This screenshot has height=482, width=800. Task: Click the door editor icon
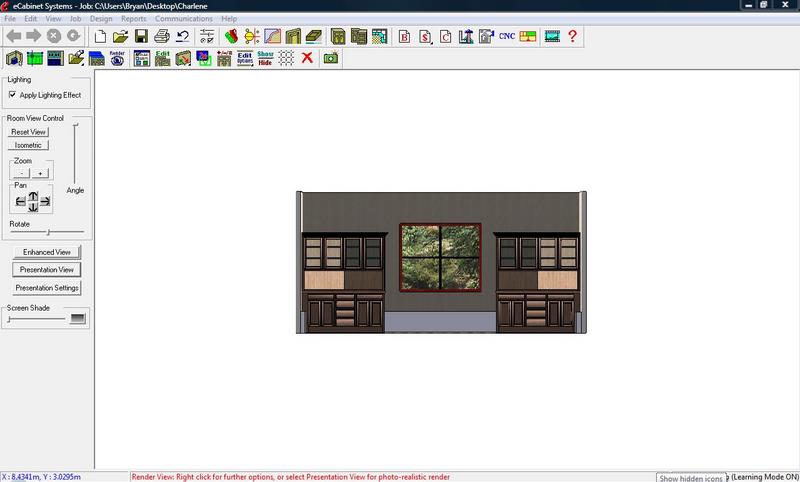[293, 36]
